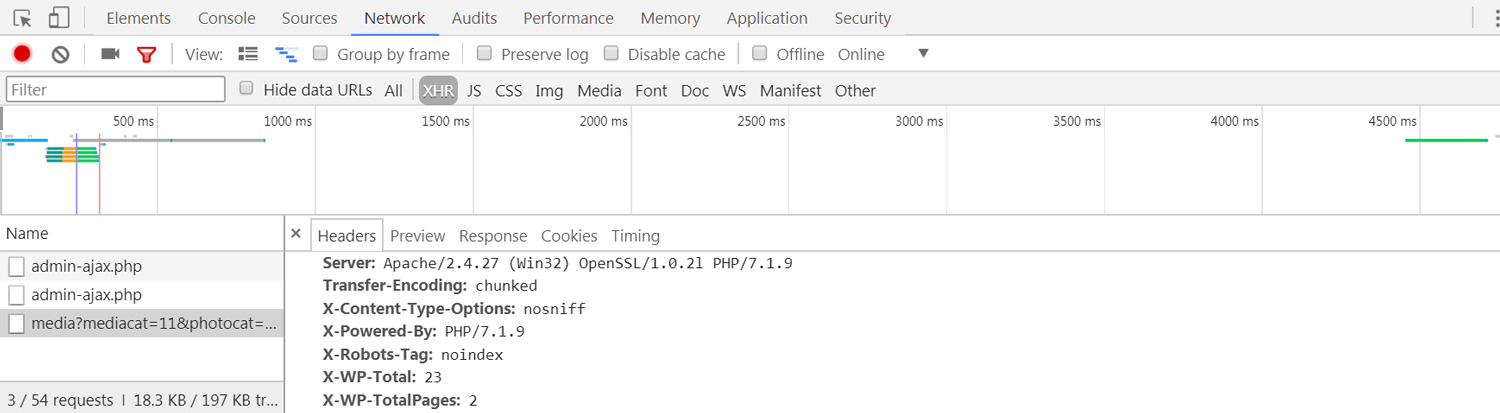The image size is (1500, 413).
Task: Open the Response tab of the request
Action: point(493,236)
